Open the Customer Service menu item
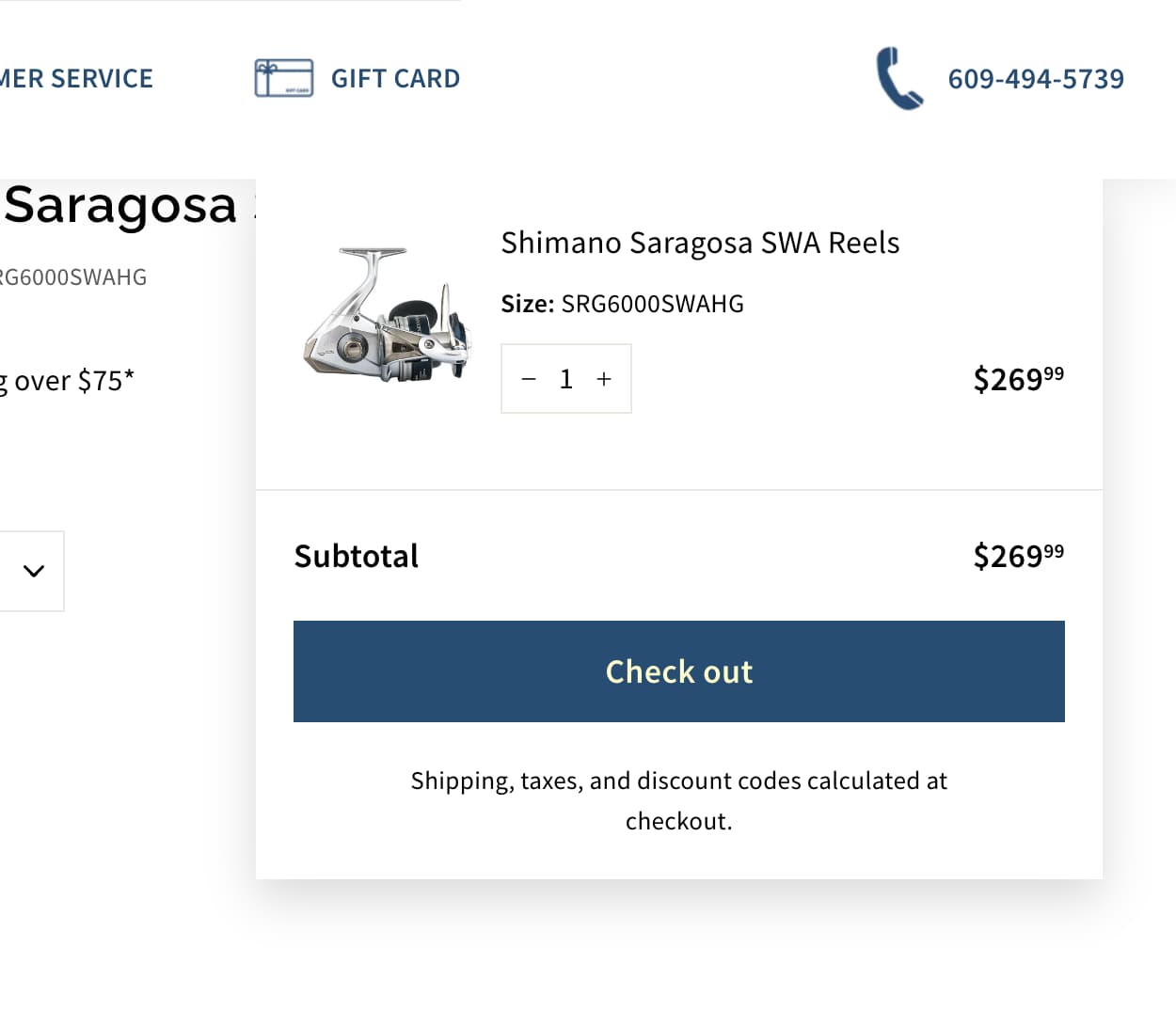 click(x=76, y=79)
